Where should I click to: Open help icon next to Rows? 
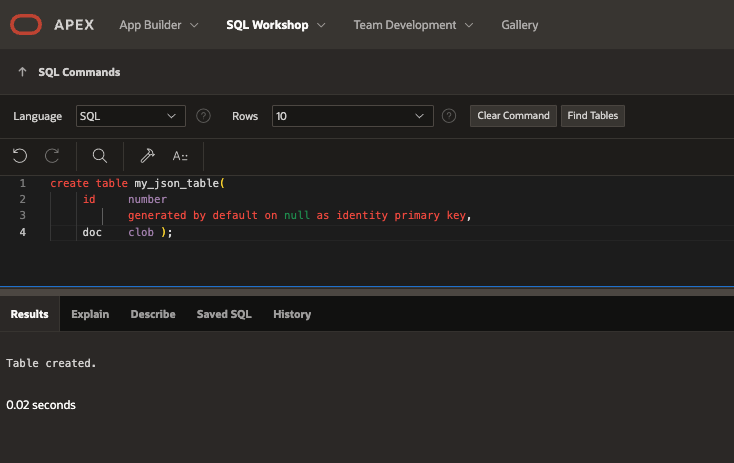(449, 116)
